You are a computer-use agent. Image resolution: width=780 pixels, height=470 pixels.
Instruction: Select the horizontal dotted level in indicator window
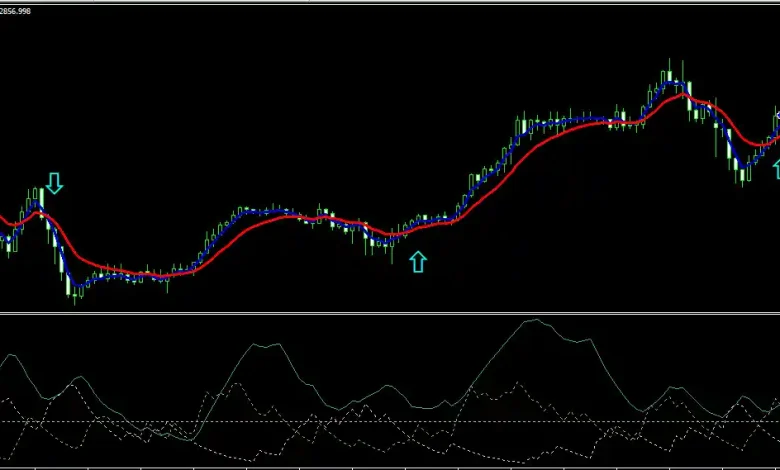point(390,422)
